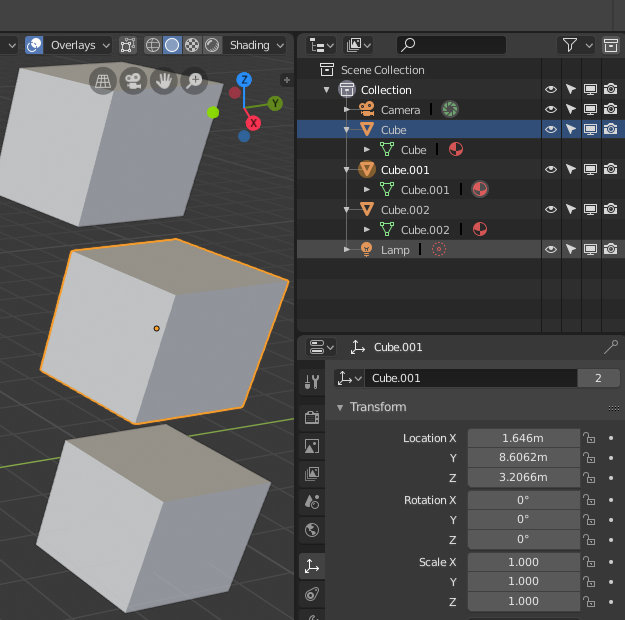Open the Object properties tab
This screenshot has height=620, width=625.
[x=312, y=566]
